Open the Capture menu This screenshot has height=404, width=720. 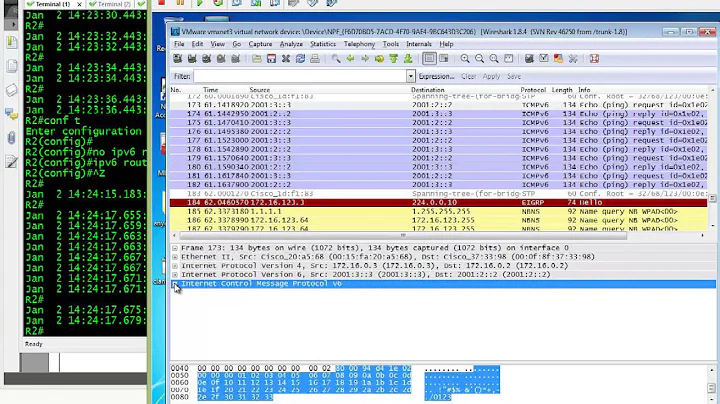pos(260,44)
